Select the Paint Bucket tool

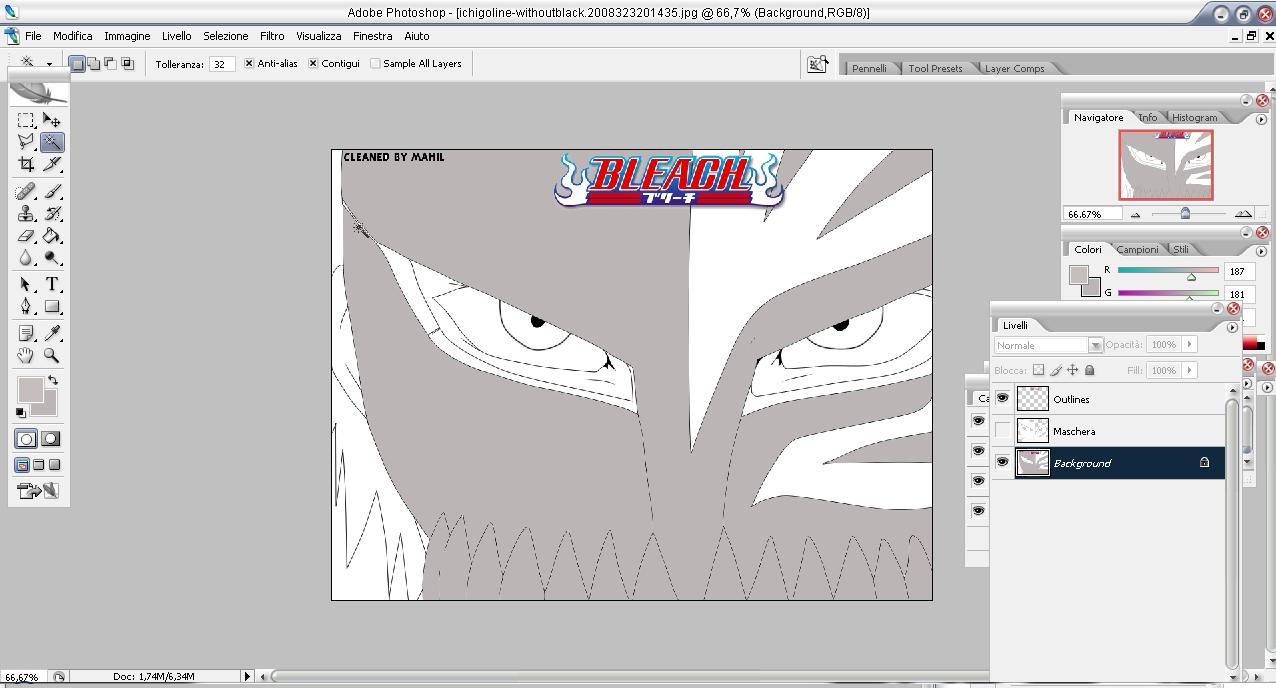coord(52,236)
